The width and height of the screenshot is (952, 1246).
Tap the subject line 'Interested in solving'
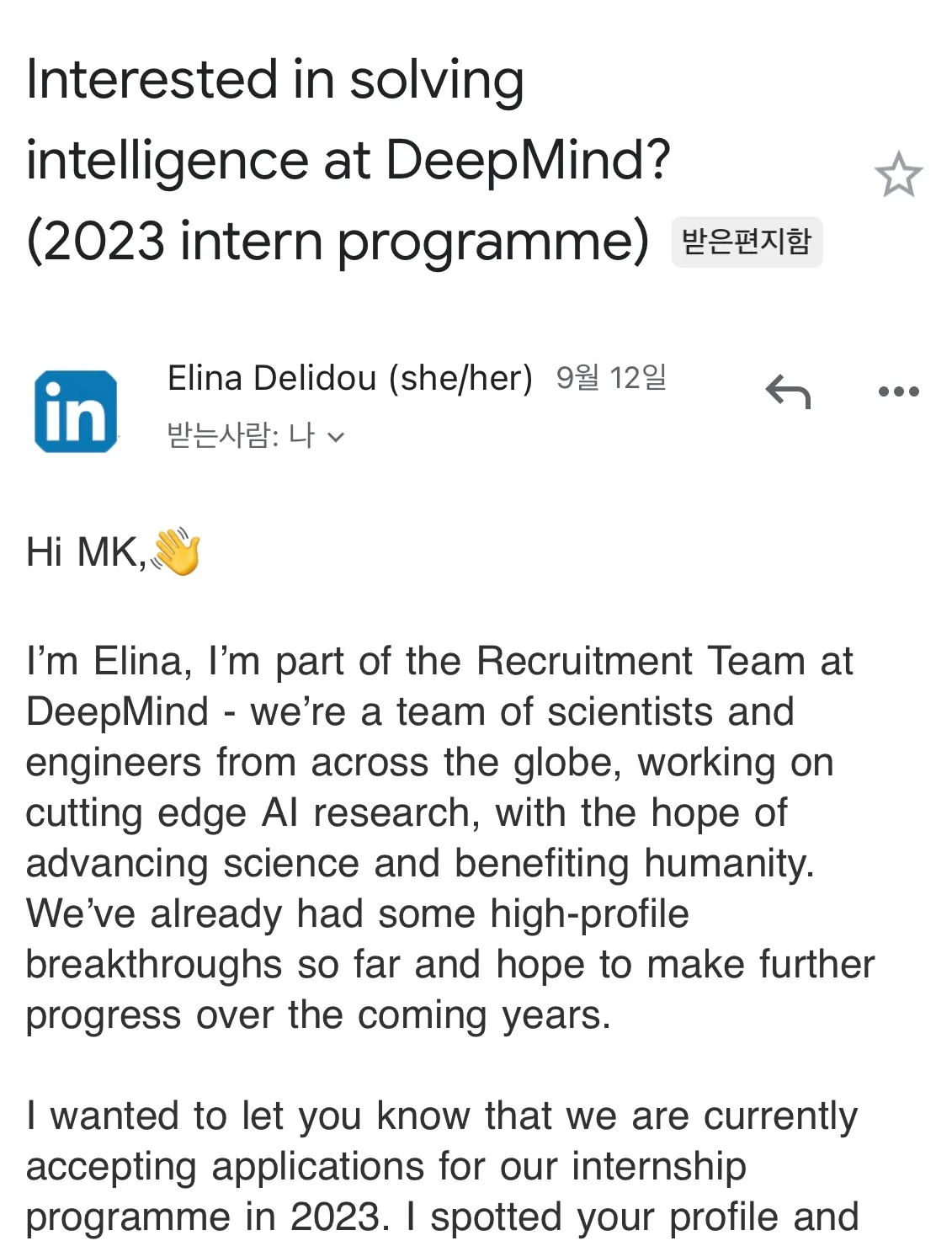(x=275, y=81)
